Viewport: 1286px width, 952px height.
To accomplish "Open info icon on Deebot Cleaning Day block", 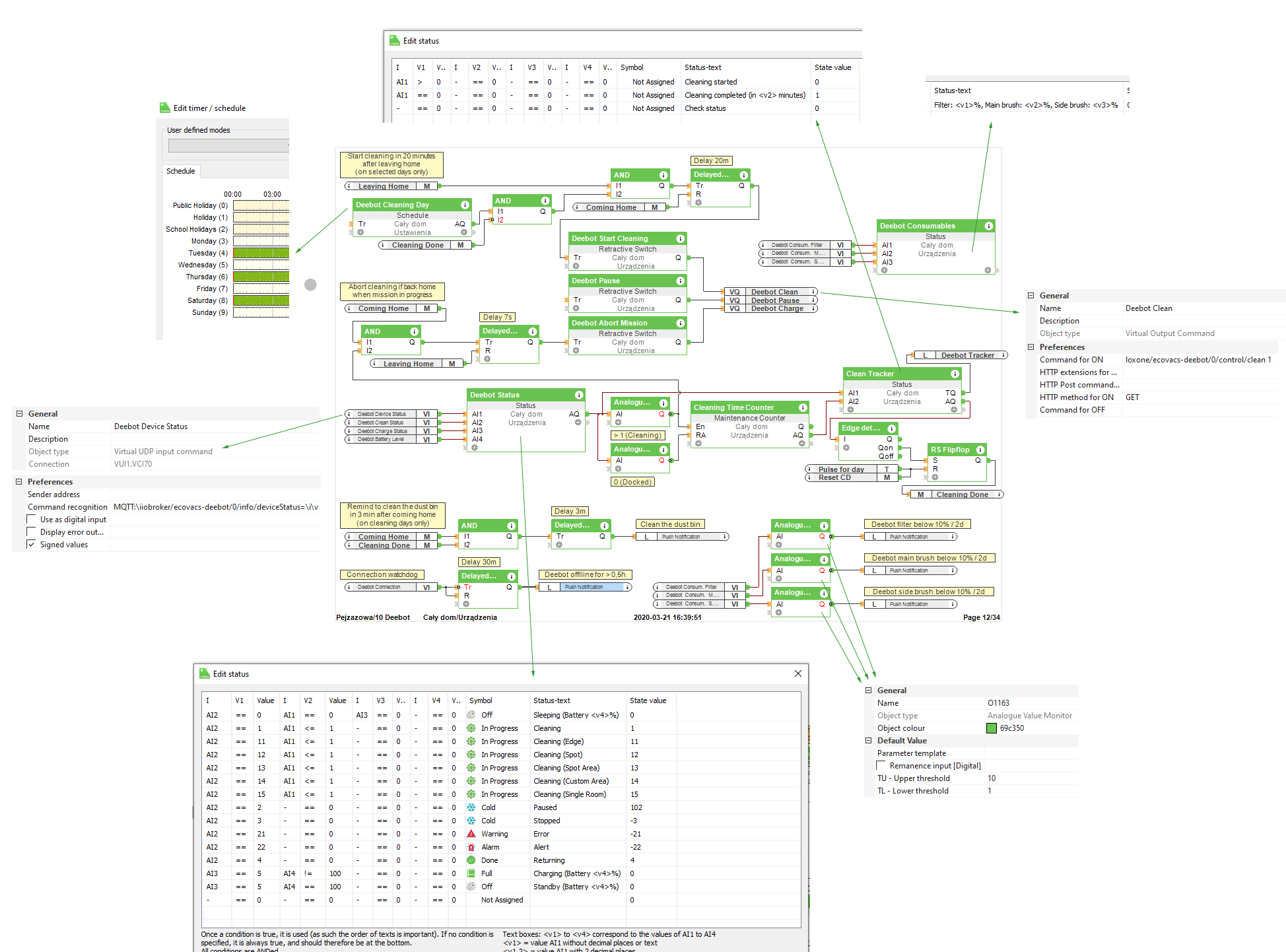I will (x=465, y=205).
